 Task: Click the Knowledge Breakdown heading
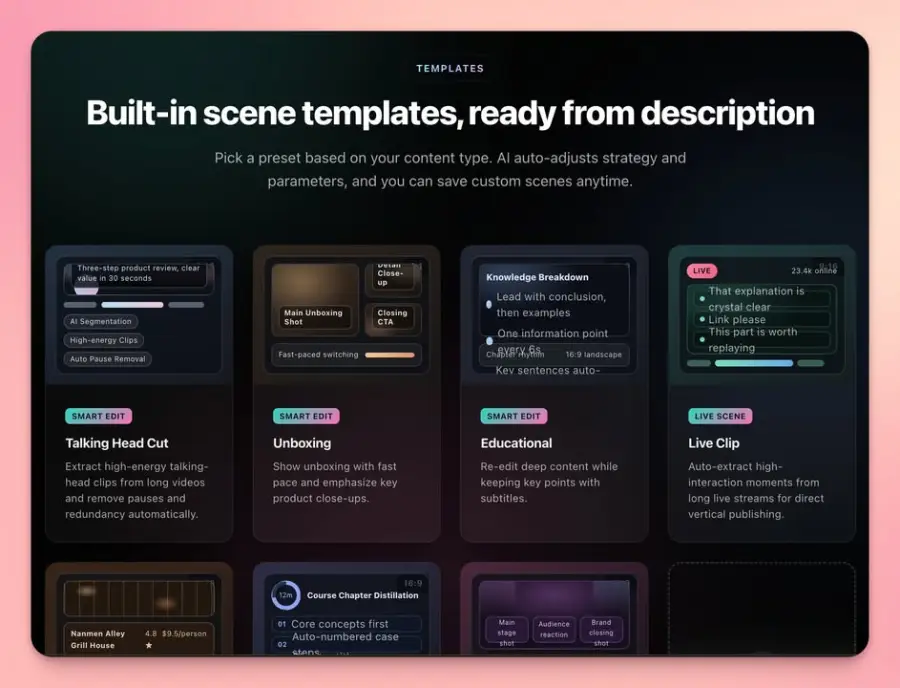[537, 277]
